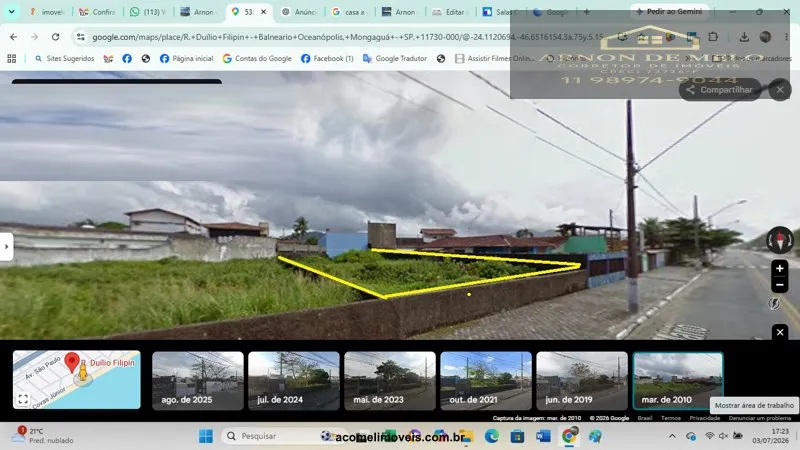
Task: Close the historical imagery strip
Action: (780, 332)
